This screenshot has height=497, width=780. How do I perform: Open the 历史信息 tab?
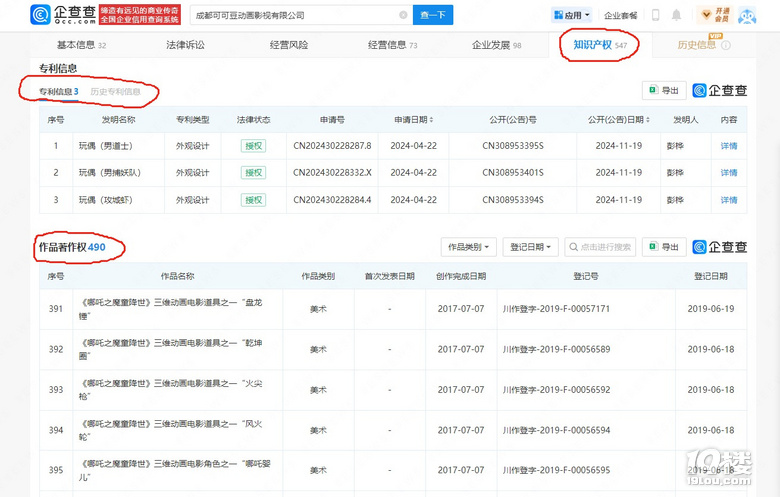pyautogui.click(x=697, y=45)
